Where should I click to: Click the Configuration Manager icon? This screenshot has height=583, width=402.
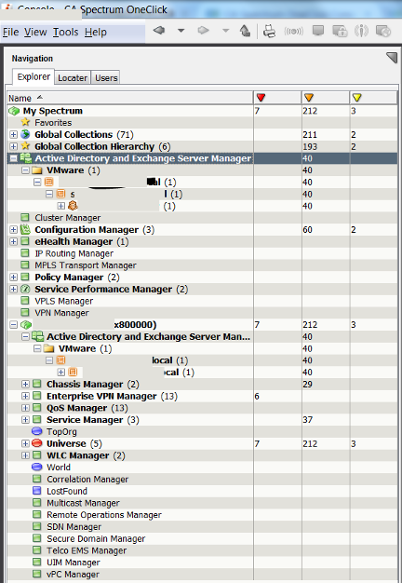[x=25, y=229]
